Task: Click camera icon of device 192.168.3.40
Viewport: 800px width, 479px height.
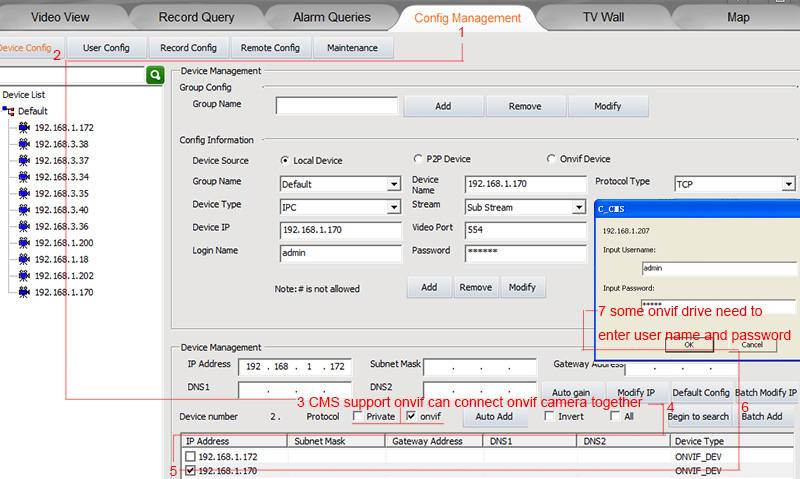Action: click(x=24, y=210)
